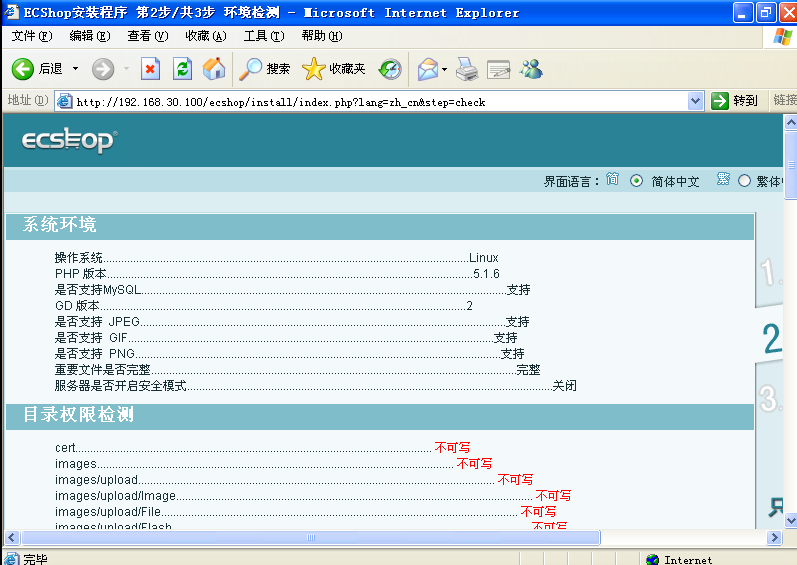Open the Back history dropdown arrow
Image resolution: width=797 pixels, height=565 pixels.
(x=75, y=69)
